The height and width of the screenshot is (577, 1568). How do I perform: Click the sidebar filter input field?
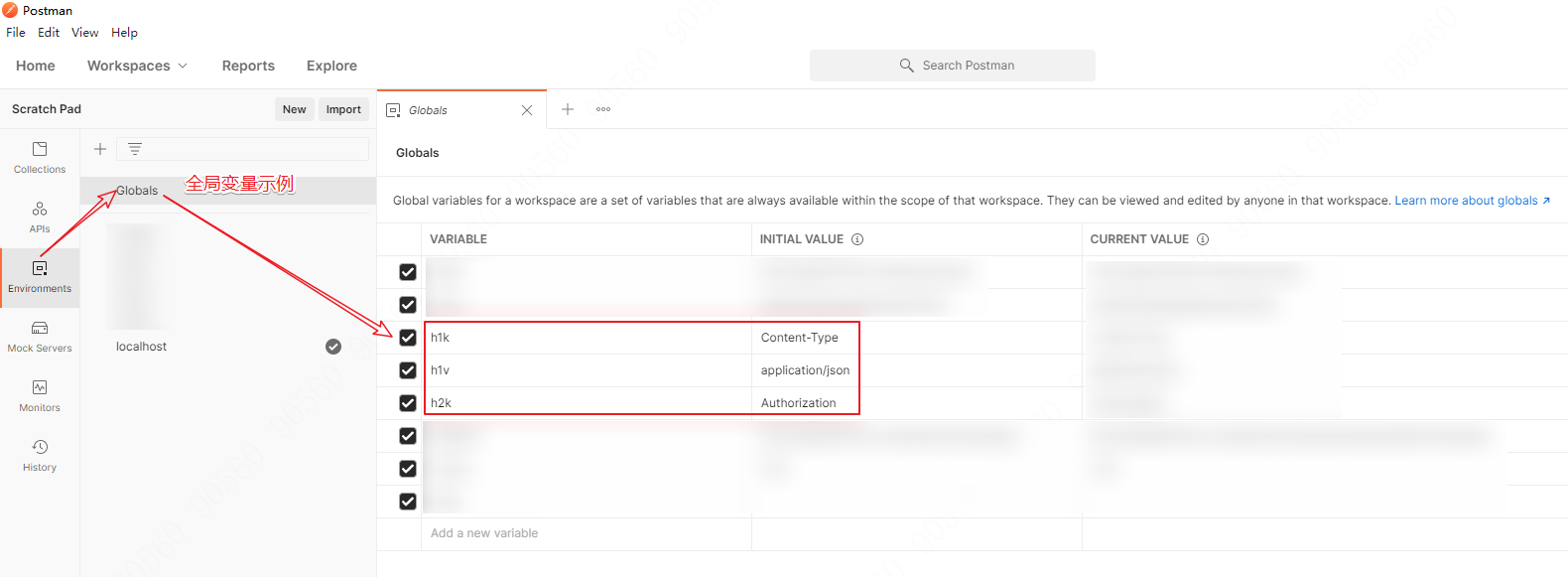(x=242, y=149)
